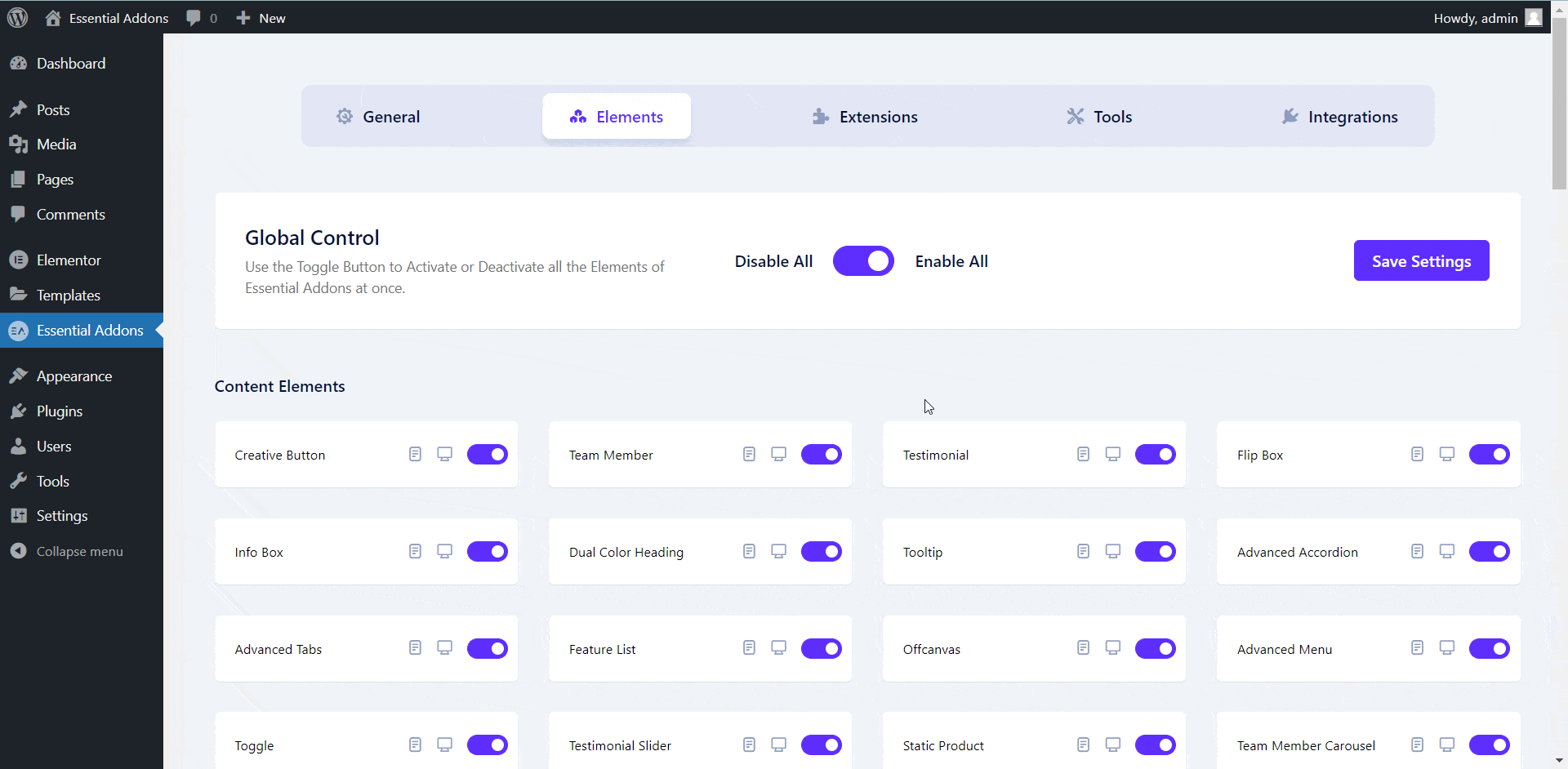Click the WordPress logo in admin bar
Image resolution: width=1568 pixels, height=769 pixels.
[x=17, y=17]
